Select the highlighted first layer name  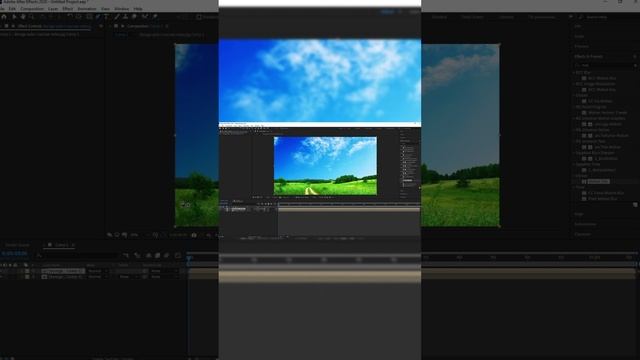click(63, 271)
